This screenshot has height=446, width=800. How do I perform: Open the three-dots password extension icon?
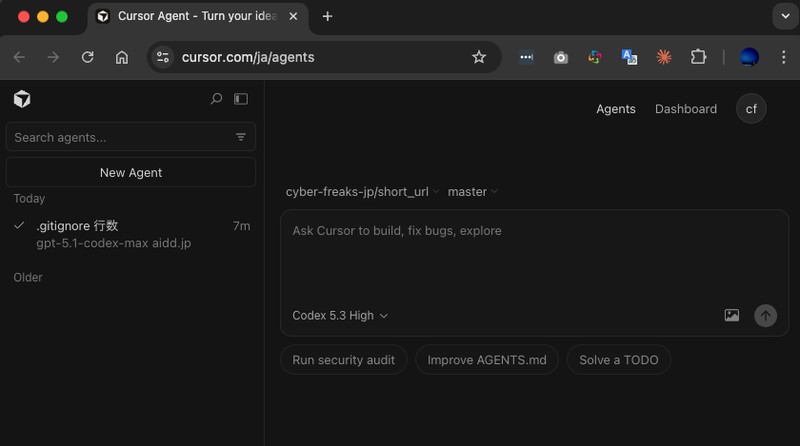point(527,57)
